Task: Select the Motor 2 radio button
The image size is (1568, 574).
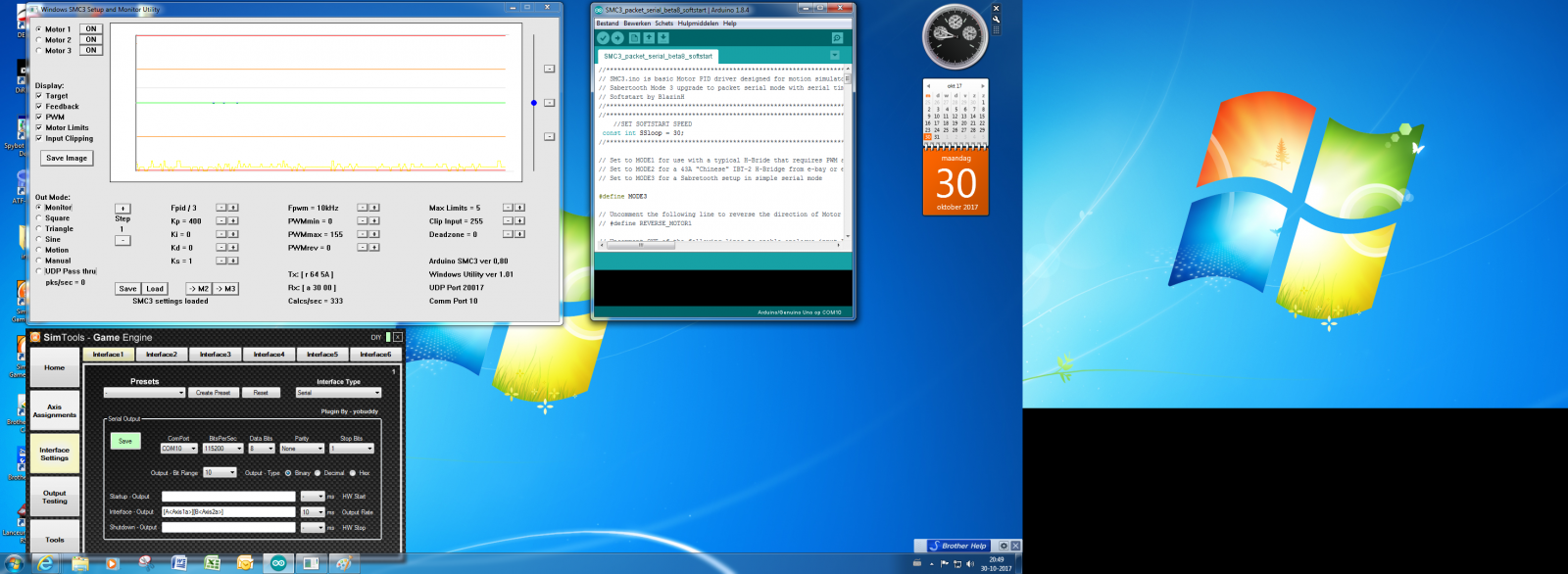Action: pyautogui.click(x=38, y=40)
